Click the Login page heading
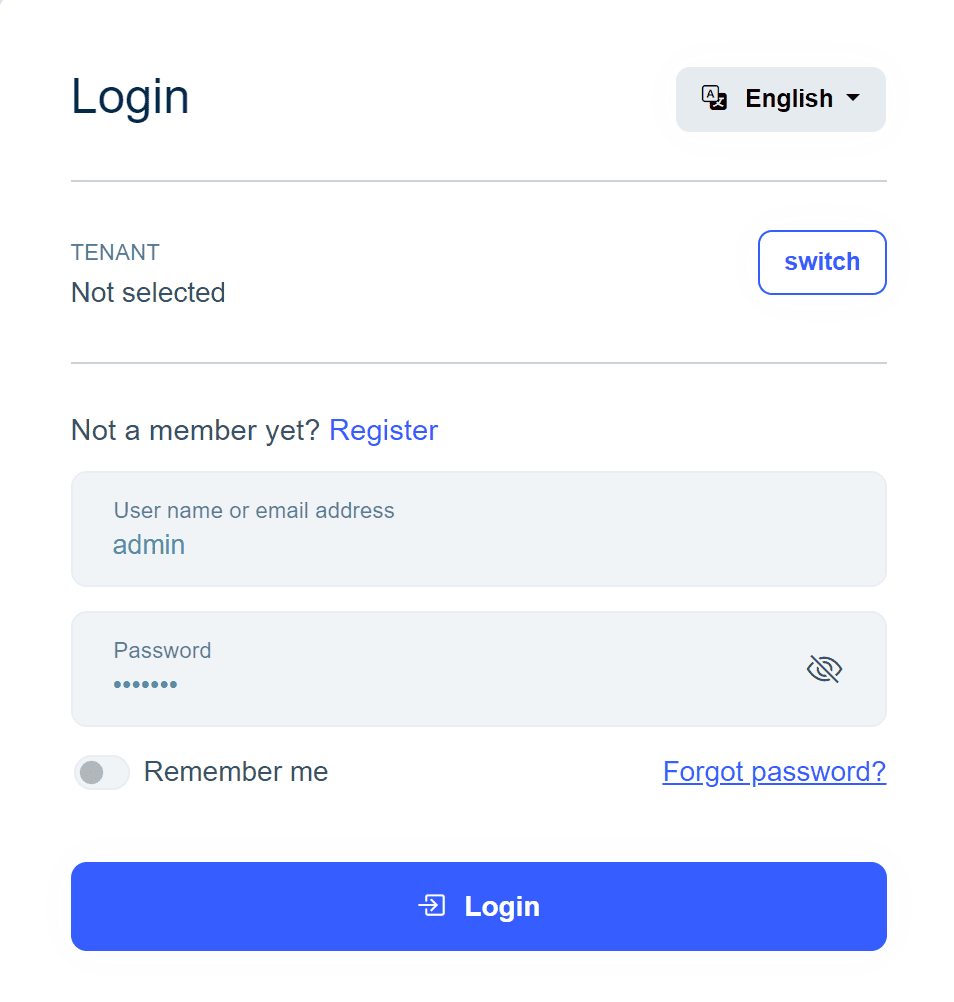 [129, 95]
